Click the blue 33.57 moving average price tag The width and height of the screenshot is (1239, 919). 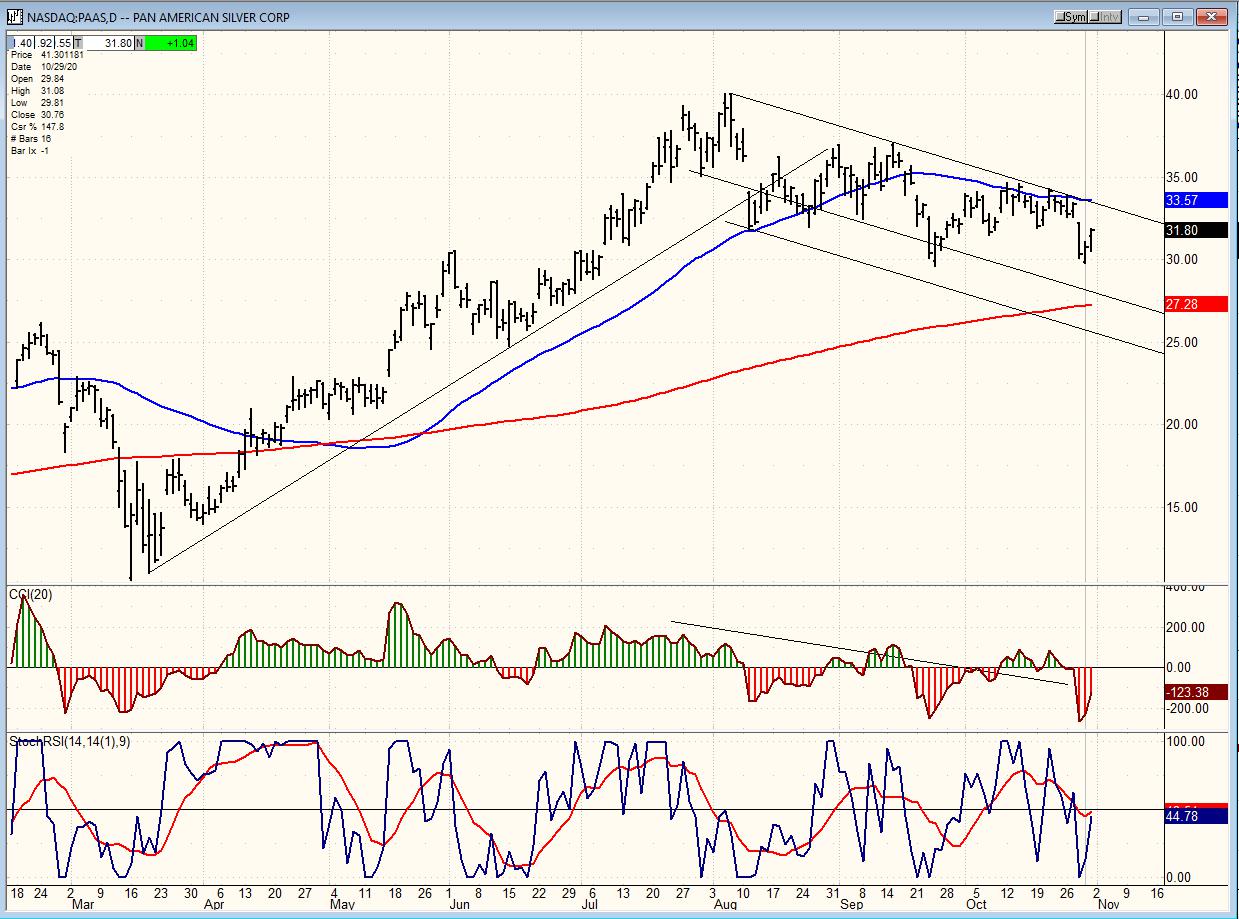point(1196,200)
